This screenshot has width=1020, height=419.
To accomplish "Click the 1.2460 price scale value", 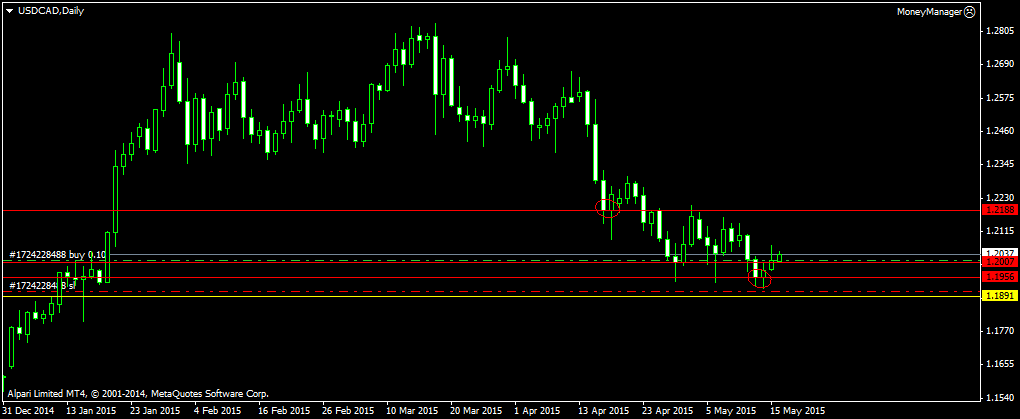I will [x=1000, y=131].
